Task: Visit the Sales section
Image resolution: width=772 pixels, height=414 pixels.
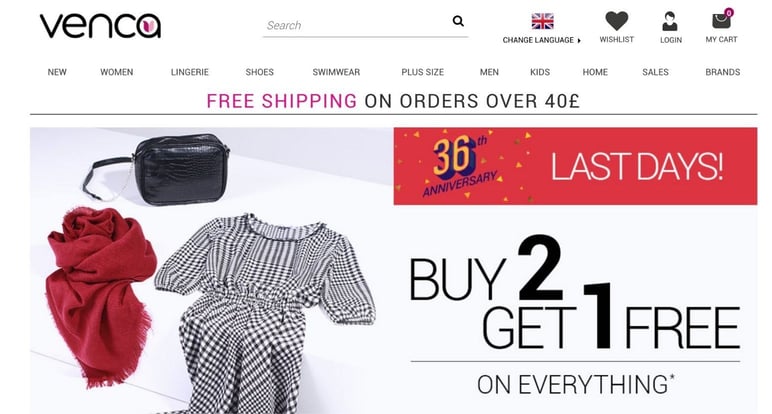Action: coord(655,72)
